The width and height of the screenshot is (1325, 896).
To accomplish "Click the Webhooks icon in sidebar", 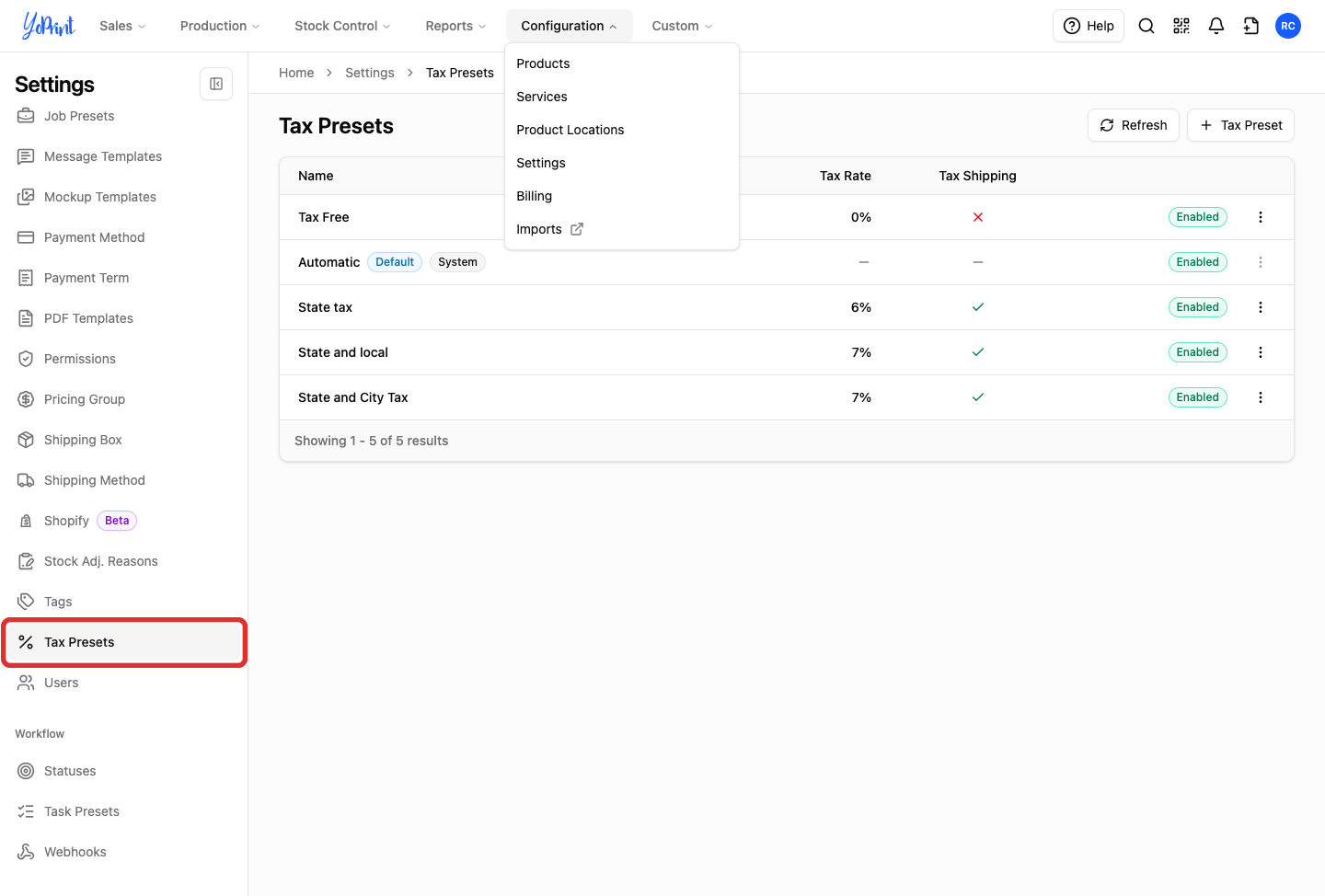I will (x=26, y=852).
